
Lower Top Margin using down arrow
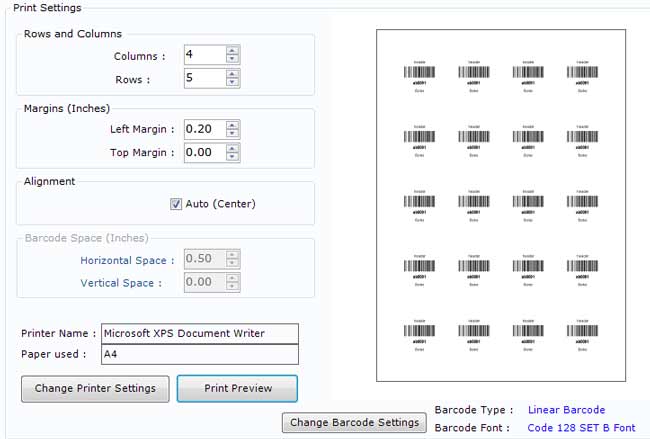point(232,156)
